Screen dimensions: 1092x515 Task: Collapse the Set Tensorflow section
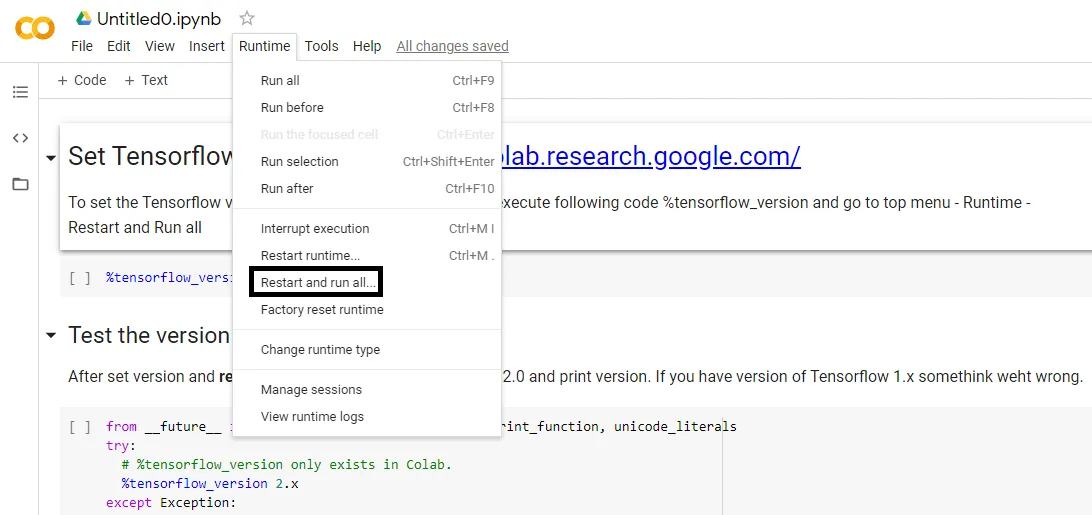pyautogui.click(x=50, y=158)
